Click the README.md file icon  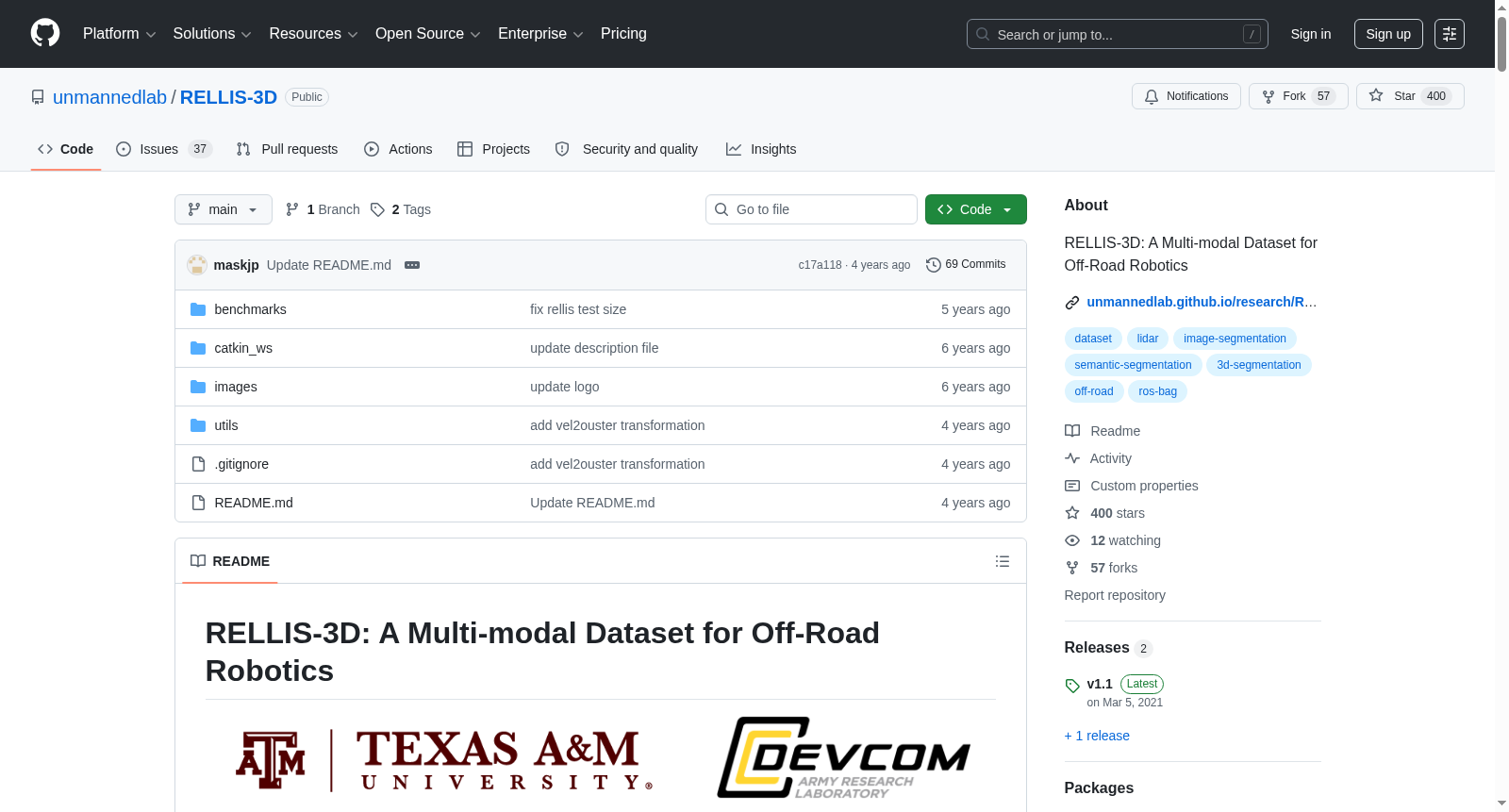(x=198, y=503)
